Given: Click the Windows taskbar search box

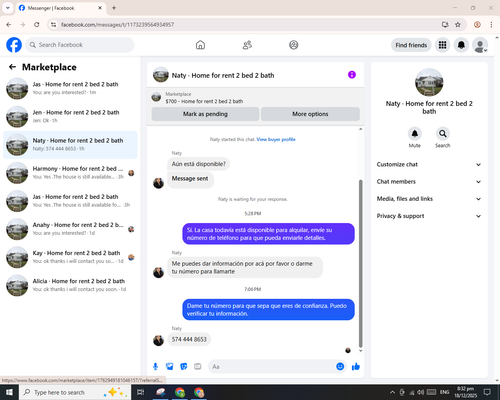Looking at the screenshot, I should click(x=75, y=392).
